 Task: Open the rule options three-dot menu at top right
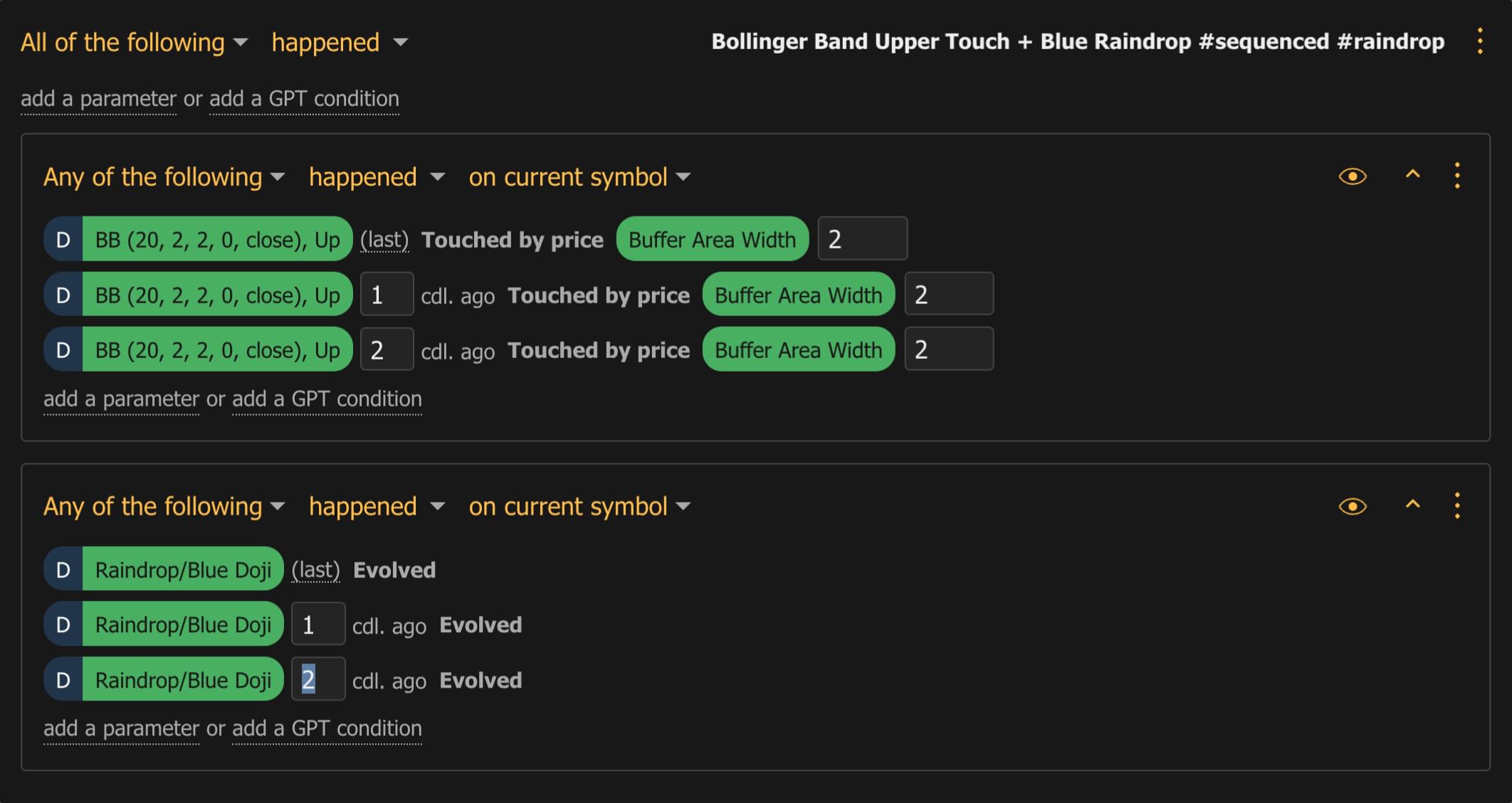1479,42
